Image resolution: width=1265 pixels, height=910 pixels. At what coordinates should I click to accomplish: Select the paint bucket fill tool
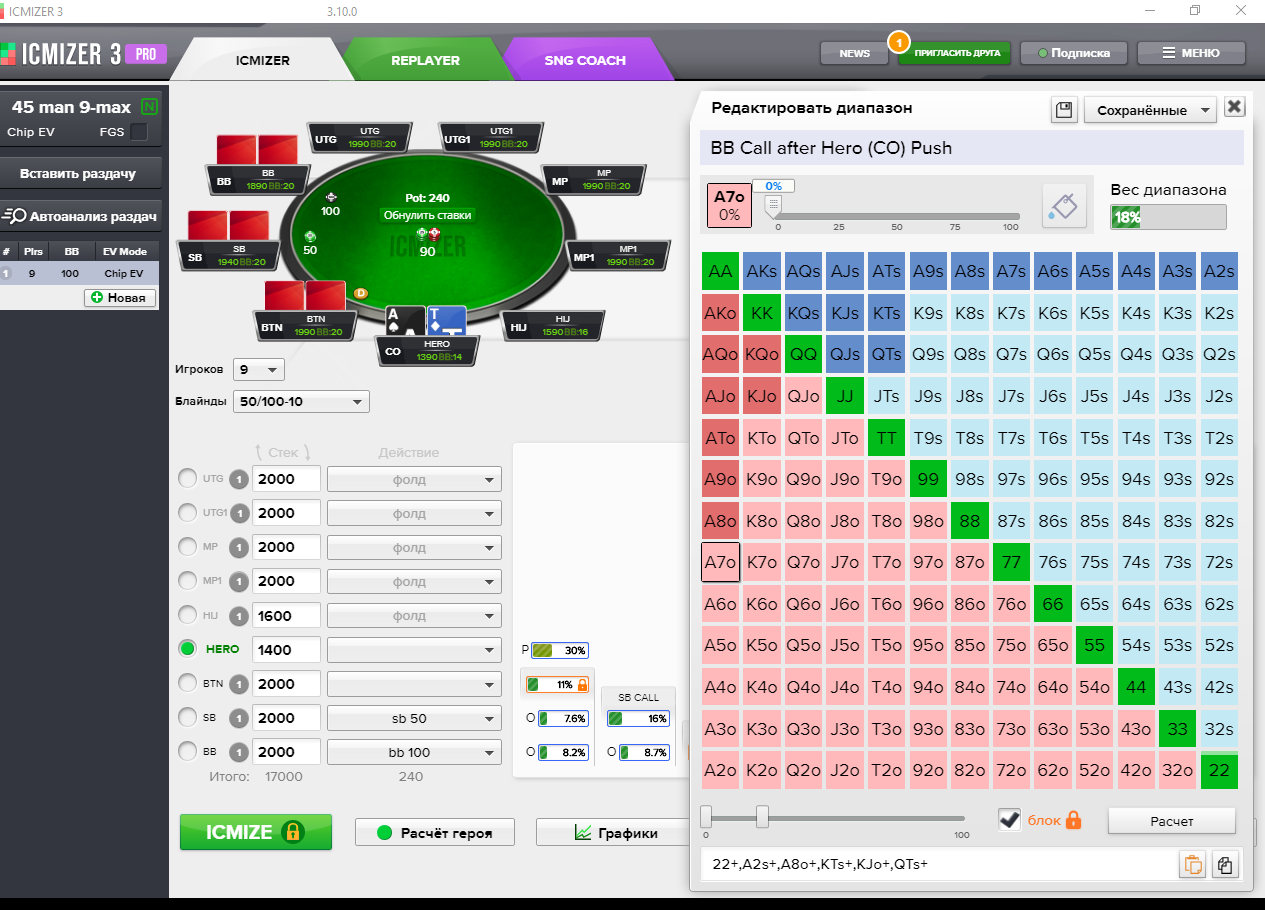tap(1064, 206)
